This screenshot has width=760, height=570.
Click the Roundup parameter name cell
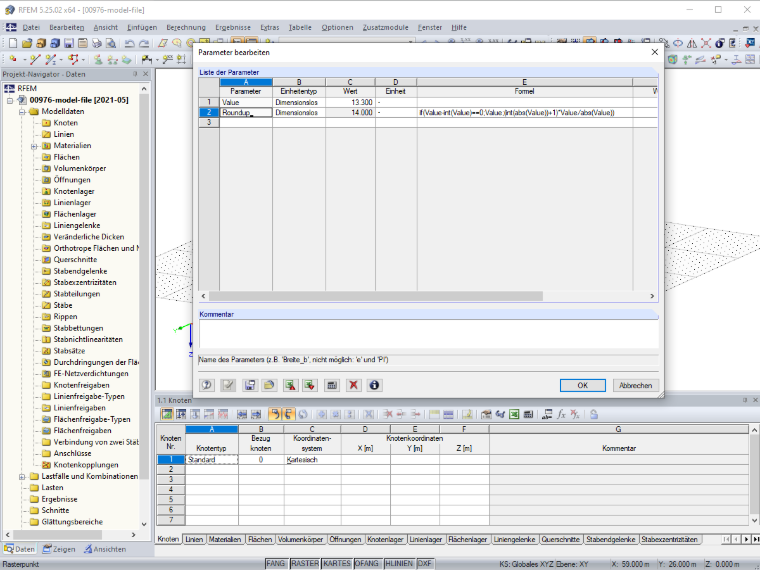[246, 112]
